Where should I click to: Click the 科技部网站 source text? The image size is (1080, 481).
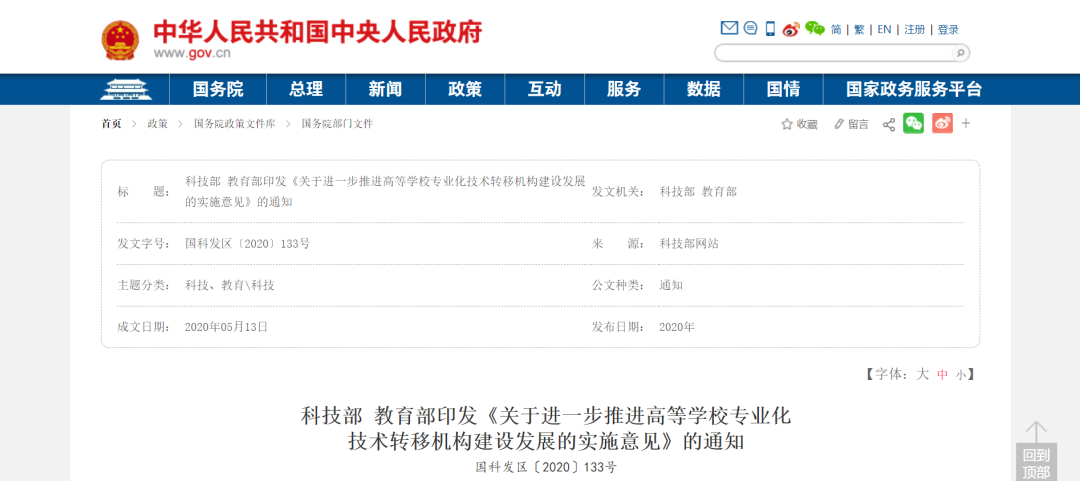[689, 243]
